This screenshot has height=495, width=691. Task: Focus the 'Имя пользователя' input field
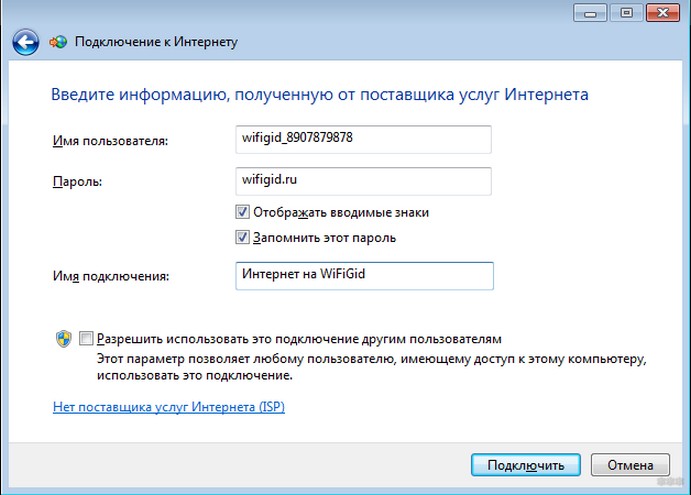pos(364,139)
